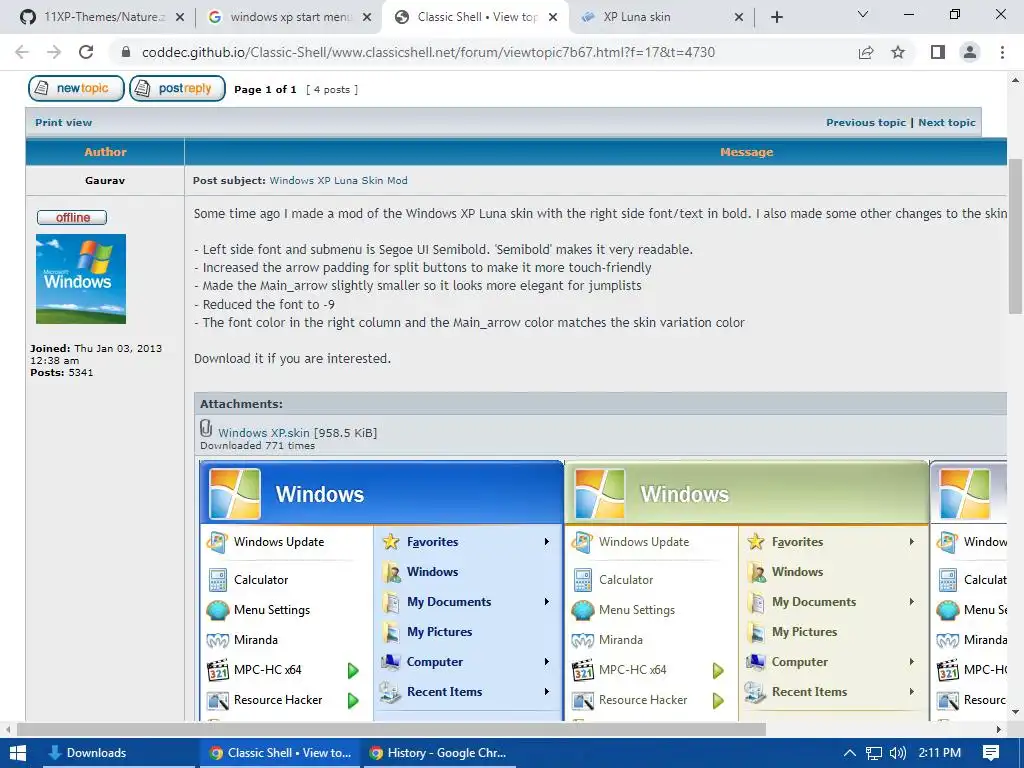Viewport: 1024px width, 768px height.
Task: Click the horizontal page scrollbar
Action: pos(391,729)
